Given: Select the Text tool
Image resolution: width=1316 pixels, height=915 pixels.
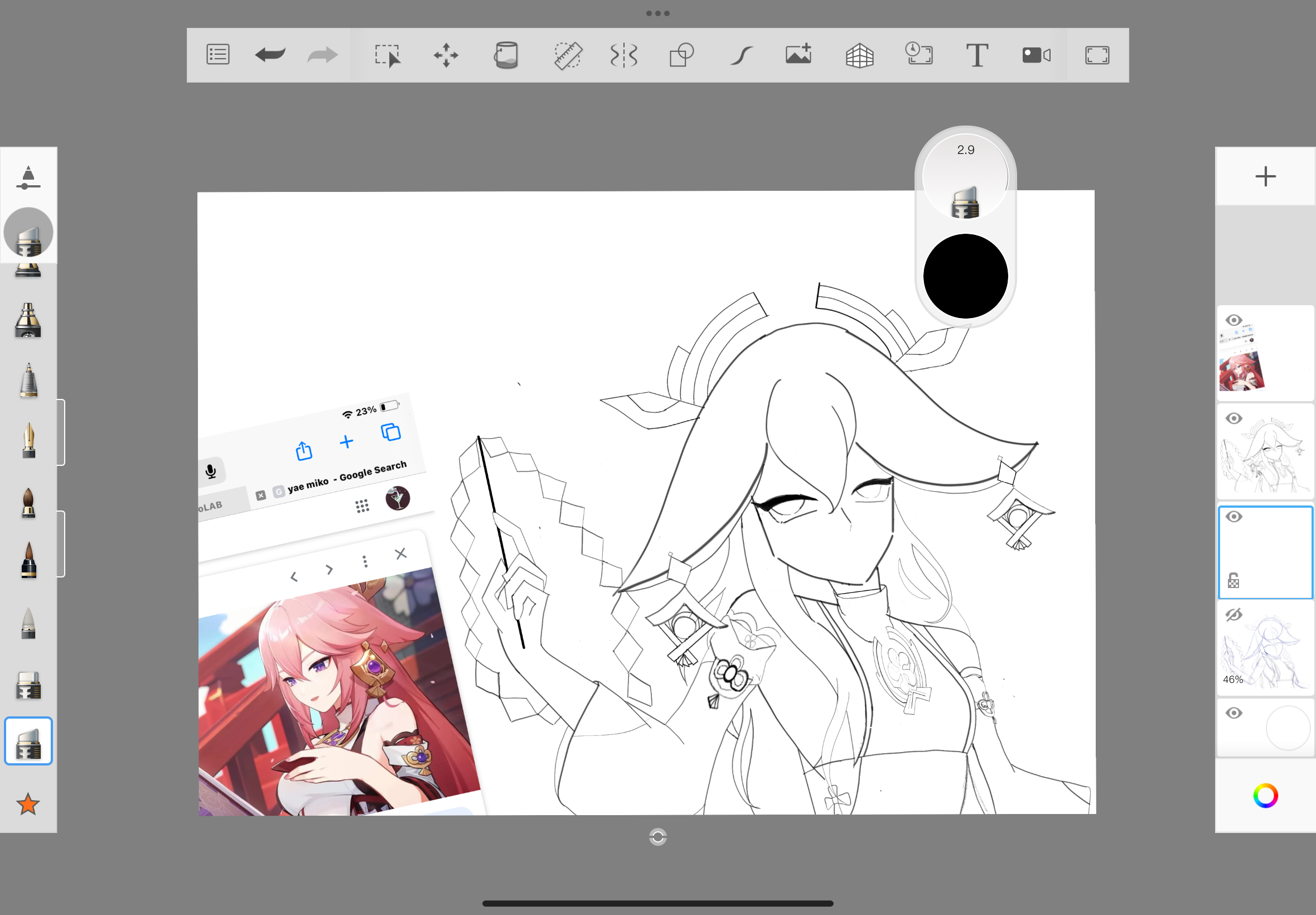Looking at the screenshot, I should click(x=976, y=55).
